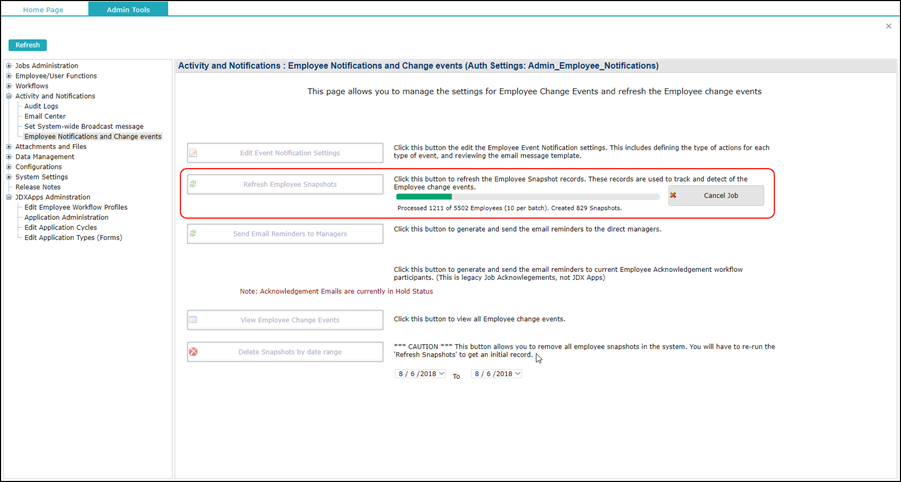
Task: Click the View Employee Change Events icon
Action: pos(194,320)
